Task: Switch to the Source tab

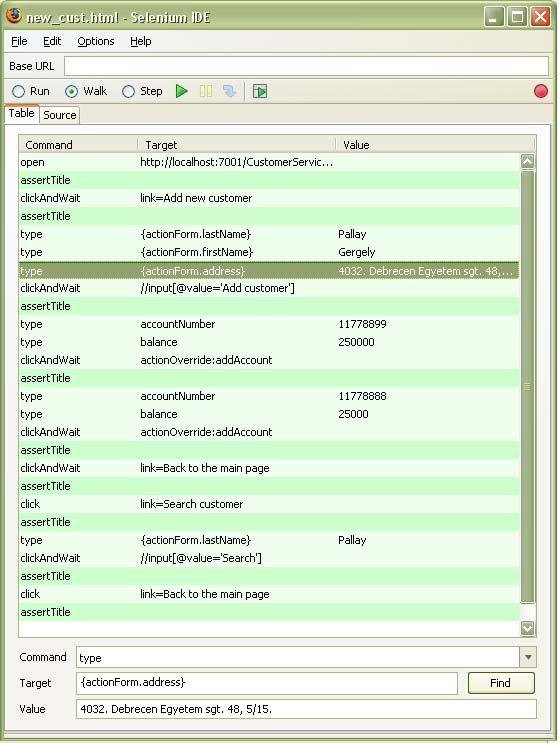Action: coord(60,115)
